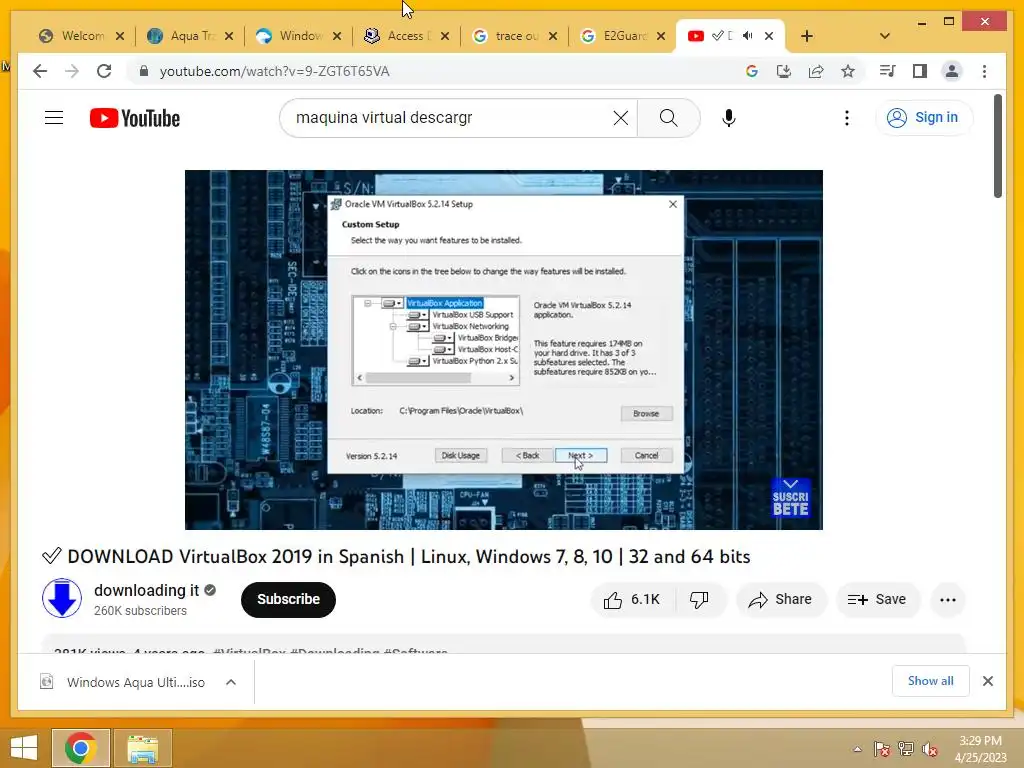Close the E2Guardian tab
Viewport: 1024px width, 768px height.
[x=661, y=36]
